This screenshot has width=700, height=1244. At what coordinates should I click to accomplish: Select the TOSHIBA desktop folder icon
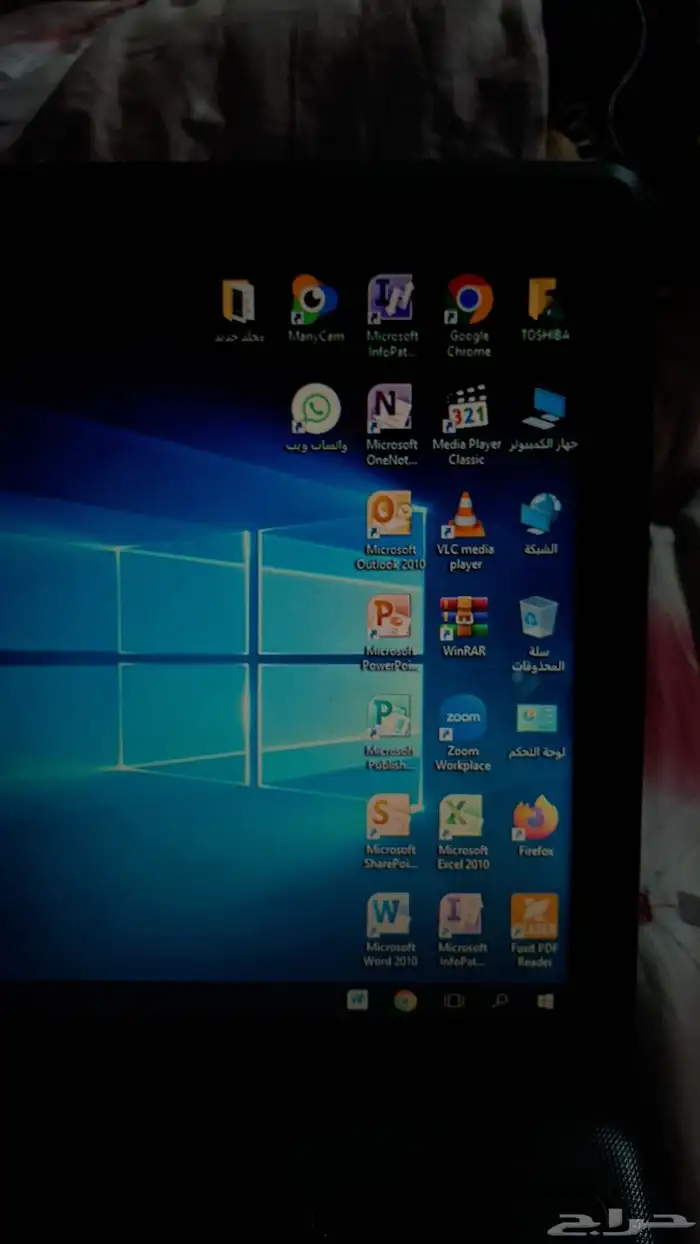544,300
